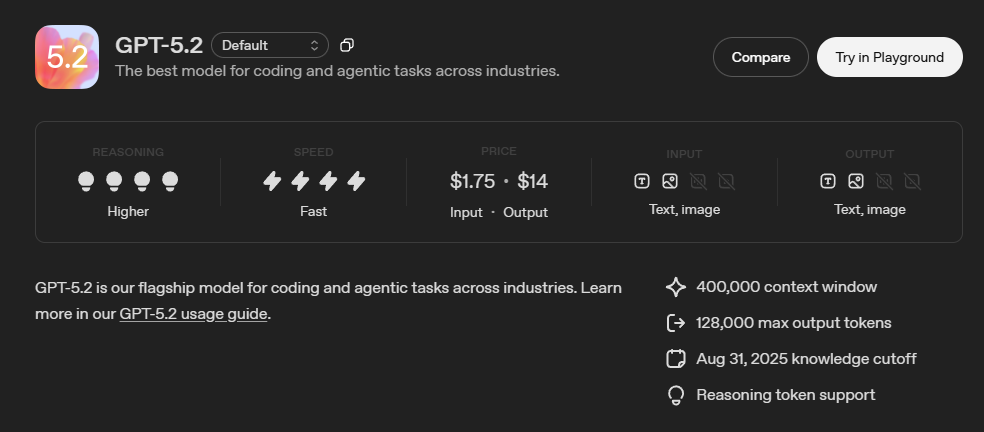Click the GPT-5.2 gradient model logo
The width and height of the screenshot is (984, 432).
point(67,57)
